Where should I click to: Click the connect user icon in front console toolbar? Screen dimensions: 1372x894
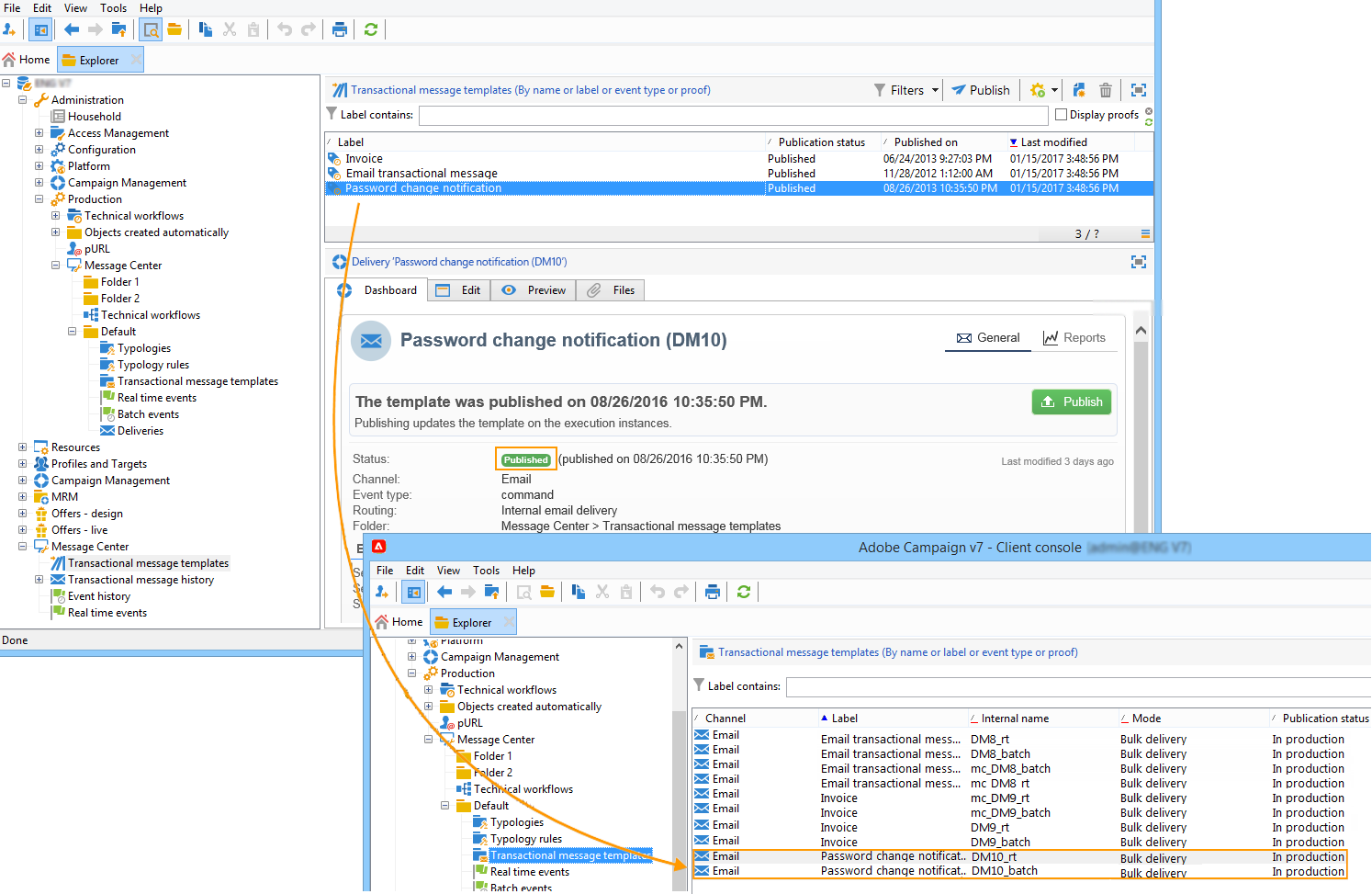383,592
